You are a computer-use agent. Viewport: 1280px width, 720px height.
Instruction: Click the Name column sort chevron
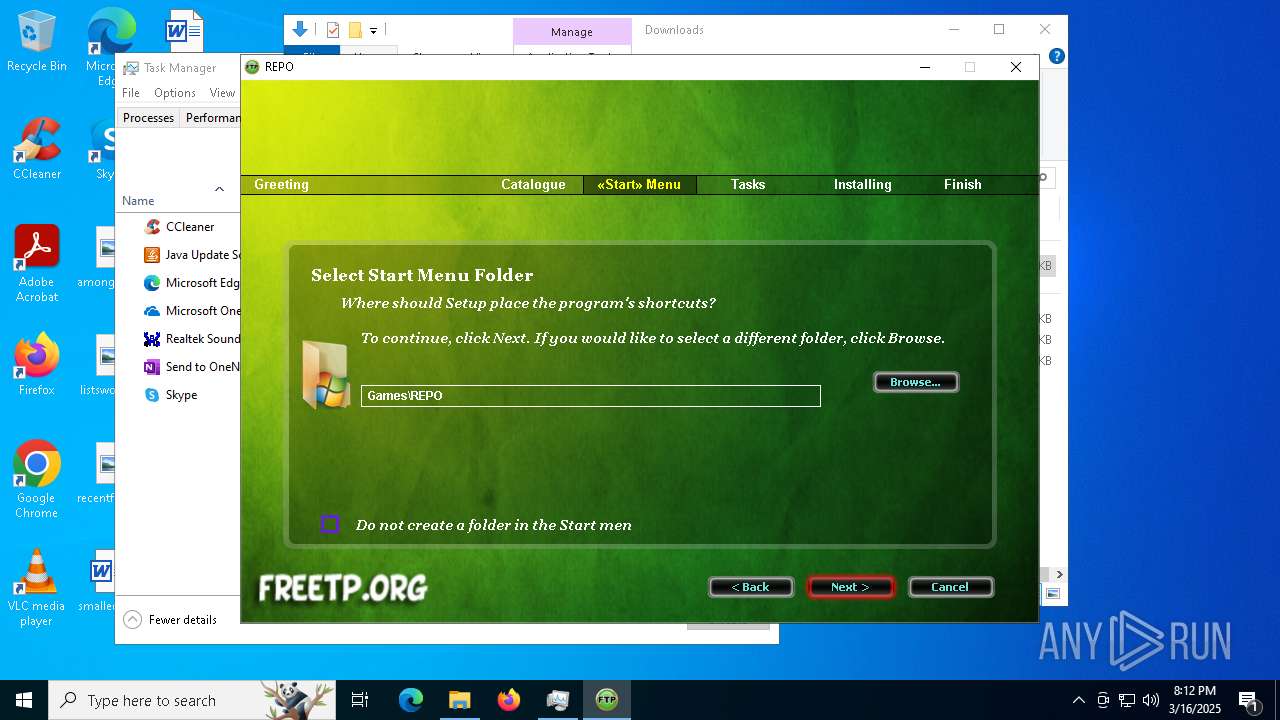click(219, 189)
